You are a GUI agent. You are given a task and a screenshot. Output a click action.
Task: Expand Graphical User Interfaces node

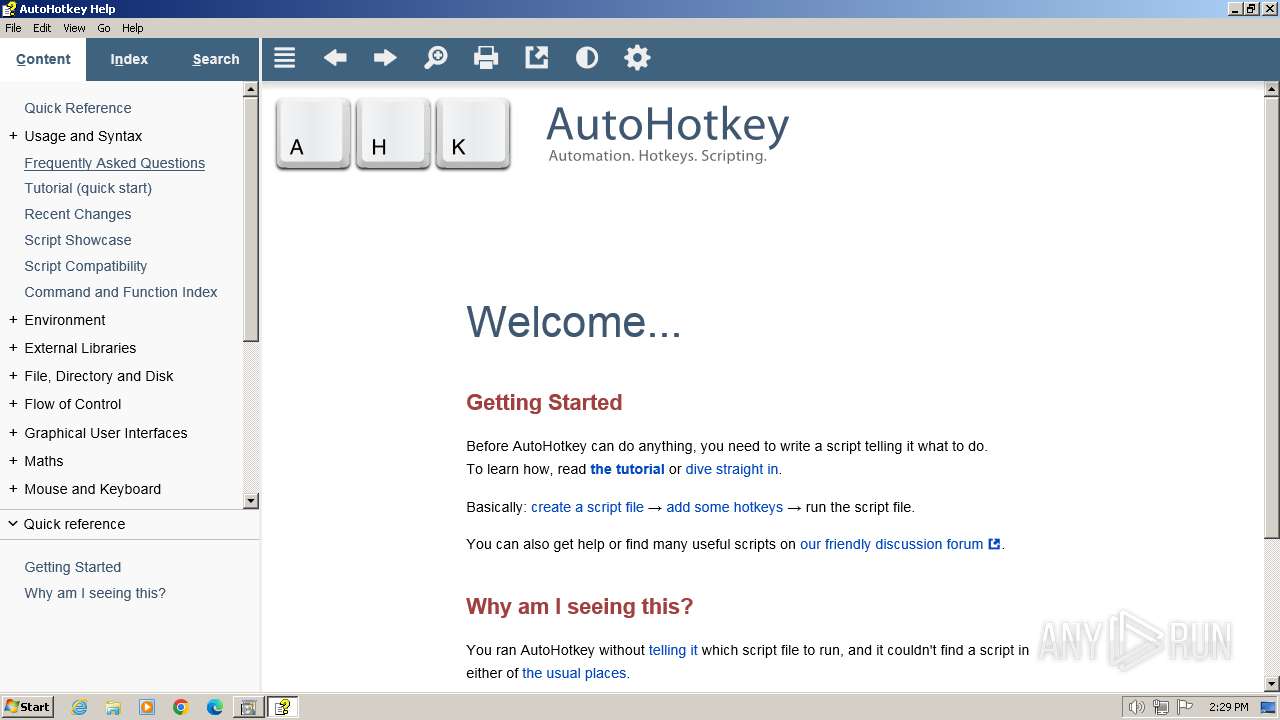click(x=13, y=433)
